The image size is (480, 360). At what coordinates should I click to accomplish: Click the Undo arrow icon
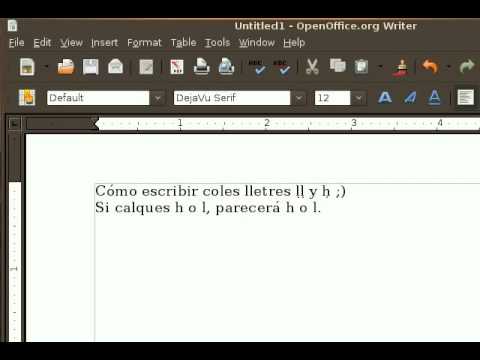430,67
